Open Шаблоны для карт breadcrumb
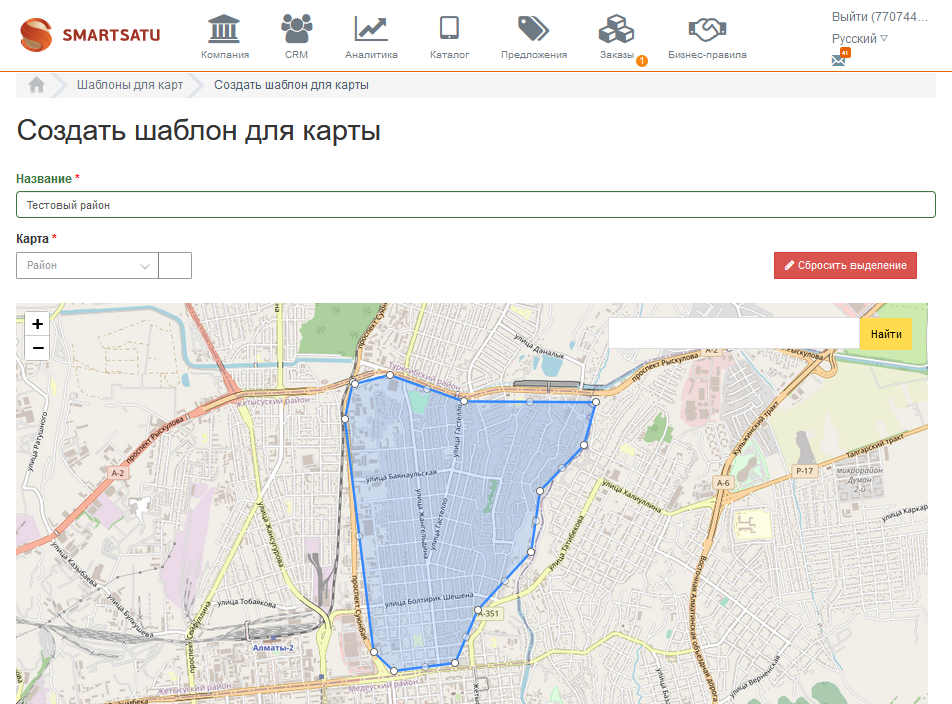The height and width of the screenshot is (704, 952). pyautogui.click(x=130, y=85)
